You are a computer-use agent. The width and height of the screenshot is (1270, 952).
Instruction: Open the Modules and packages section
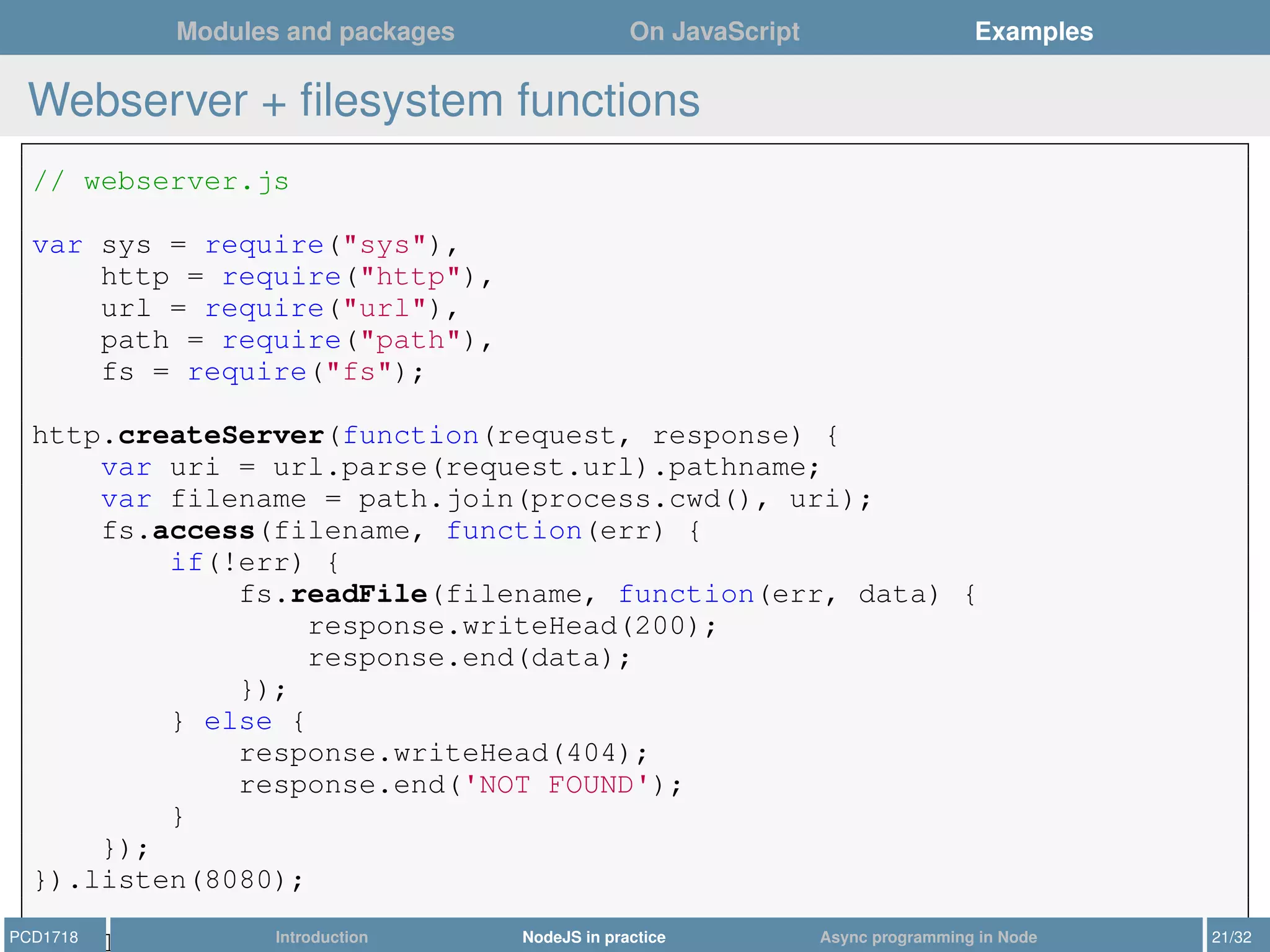coord(315,32)
